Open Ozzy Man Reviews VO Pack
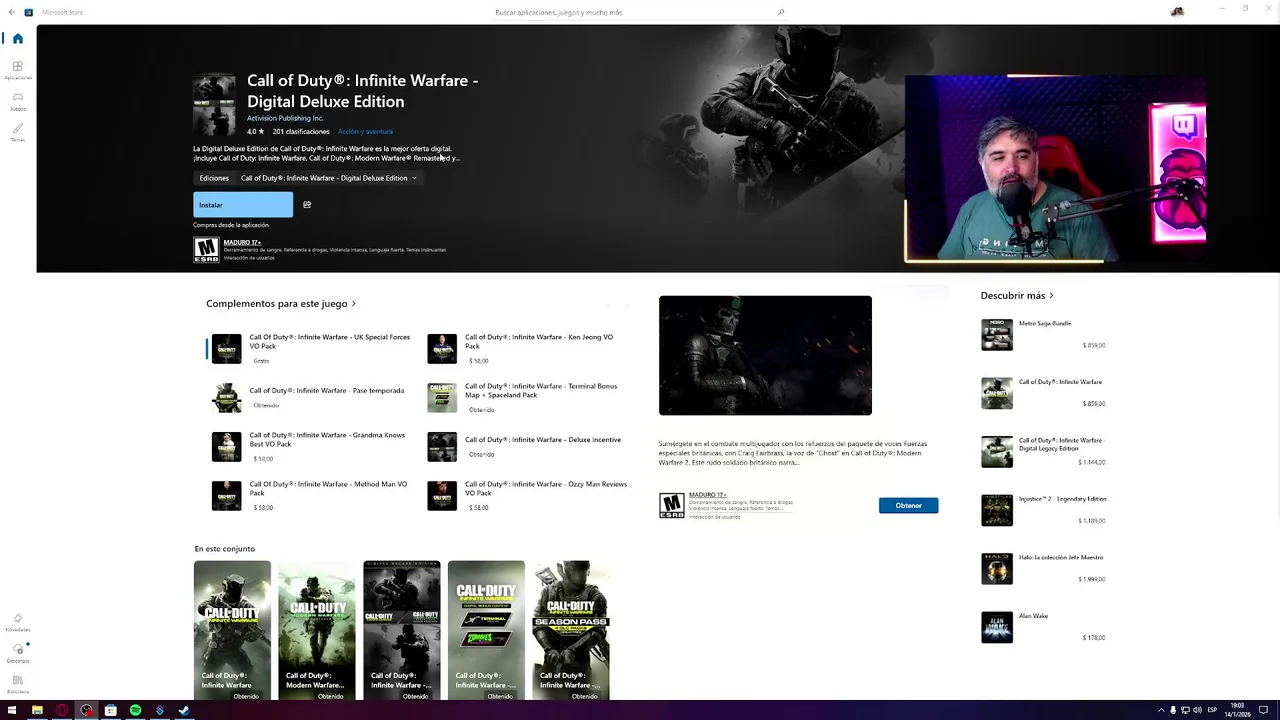This screenshot has height=720, width=1280. pyautogui.click(x=528, y=495)
